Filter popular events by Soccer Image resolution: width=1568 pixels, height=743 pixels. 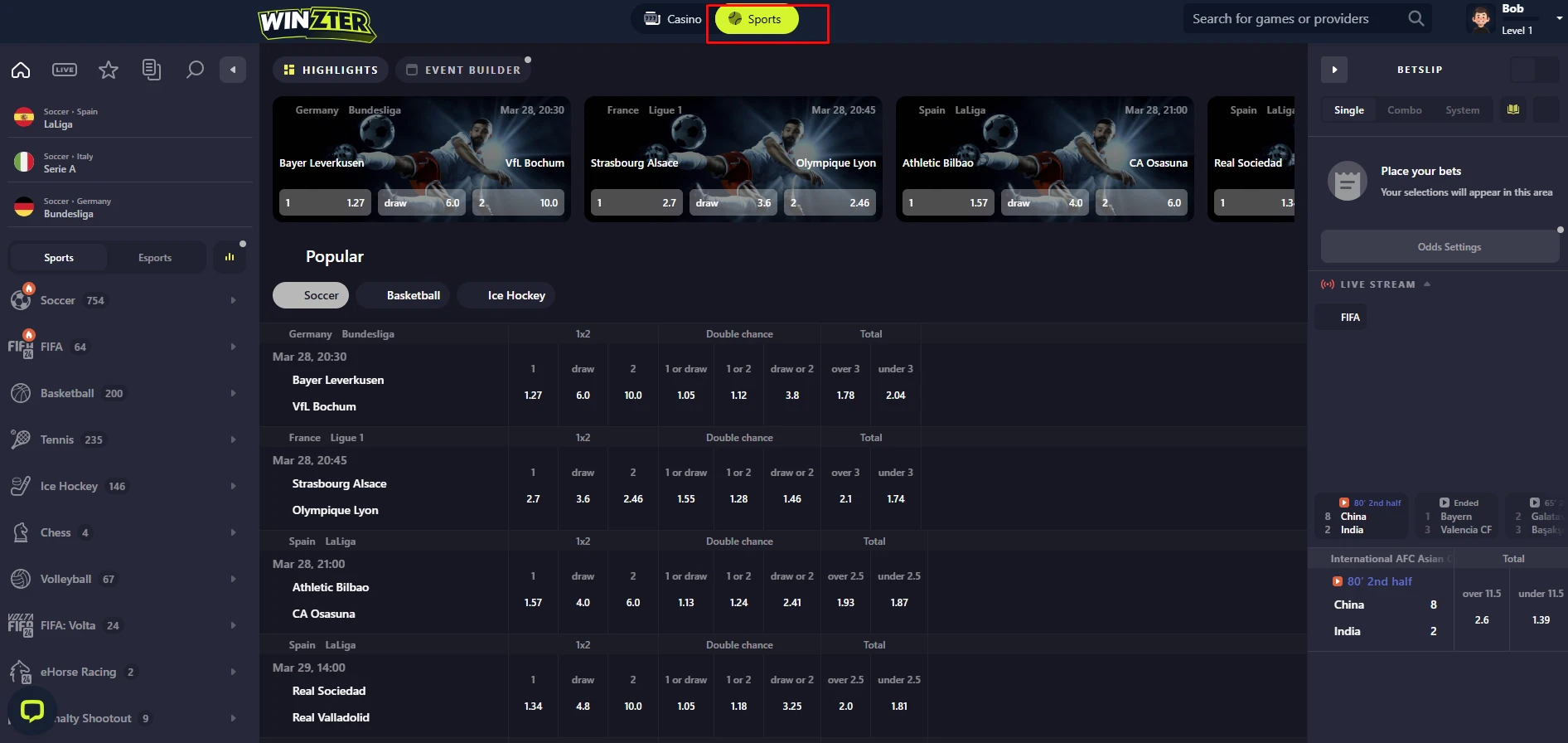click(311, 295)
